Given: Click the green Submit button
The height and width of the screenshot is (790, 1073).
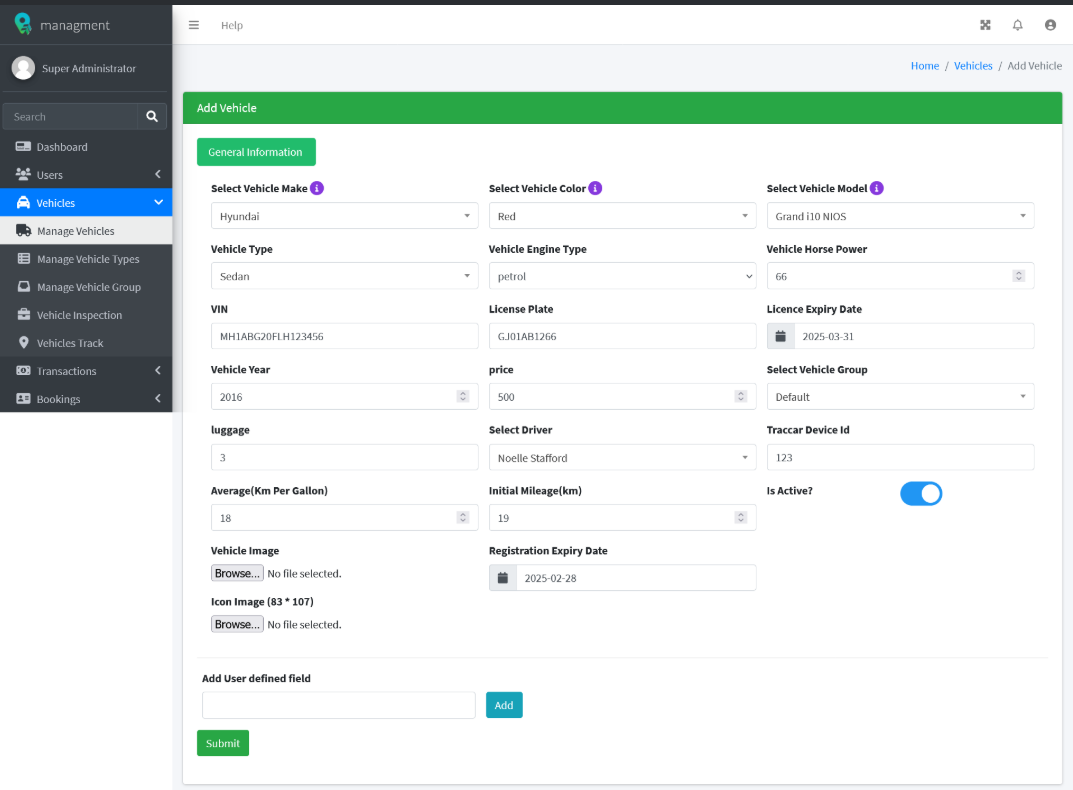Looking at the screenshot, I should [223, 743].
